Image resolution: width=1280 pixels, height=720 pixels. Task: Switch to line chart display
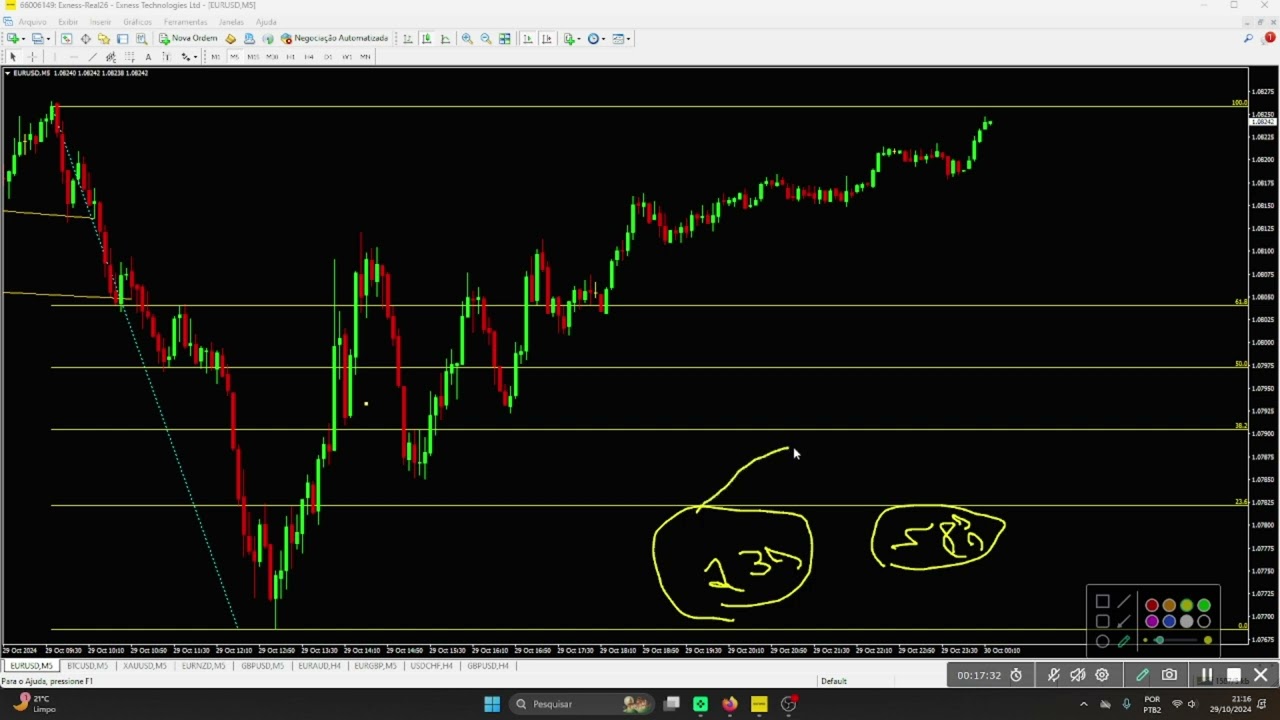click(445, 38)
